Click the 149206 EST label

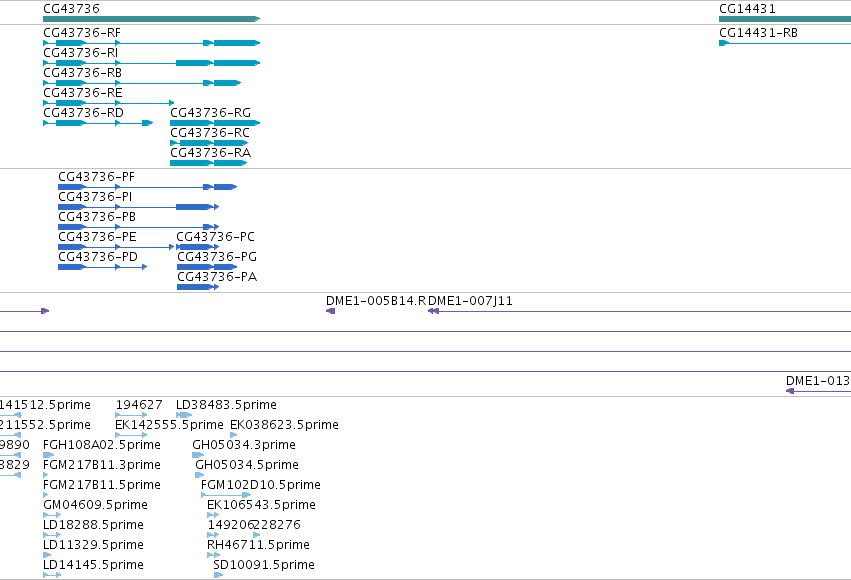[x=231, y=525]
